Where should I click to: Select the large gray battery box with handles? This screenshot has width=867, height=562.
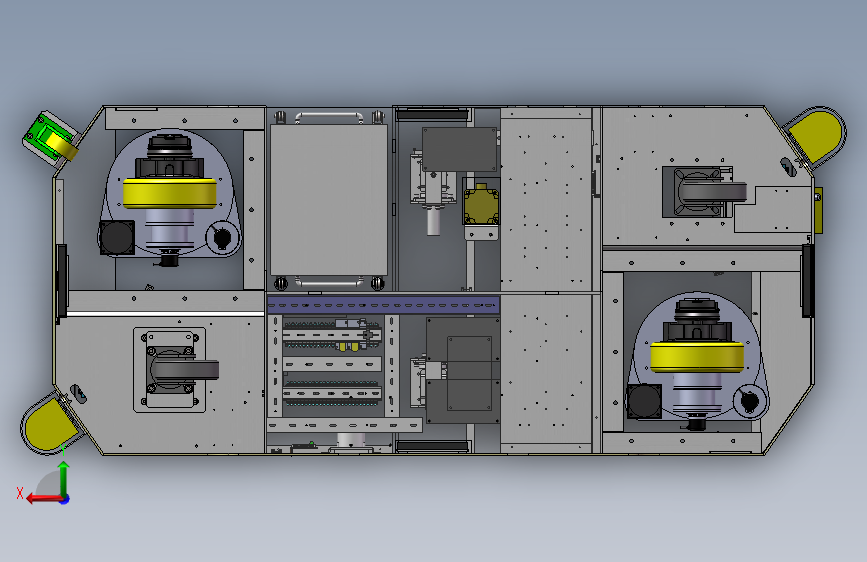(x=329, y=200)
